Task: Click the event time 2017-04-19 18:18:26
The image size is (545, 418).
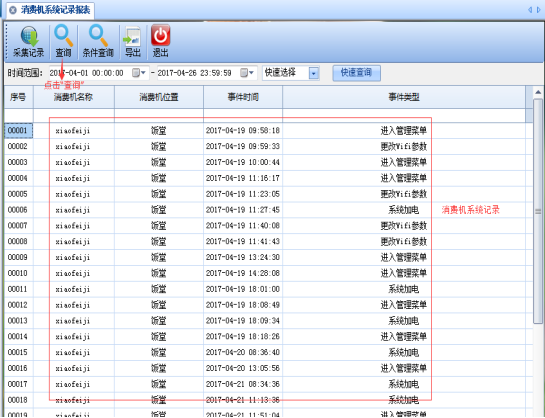Action: 243,337
